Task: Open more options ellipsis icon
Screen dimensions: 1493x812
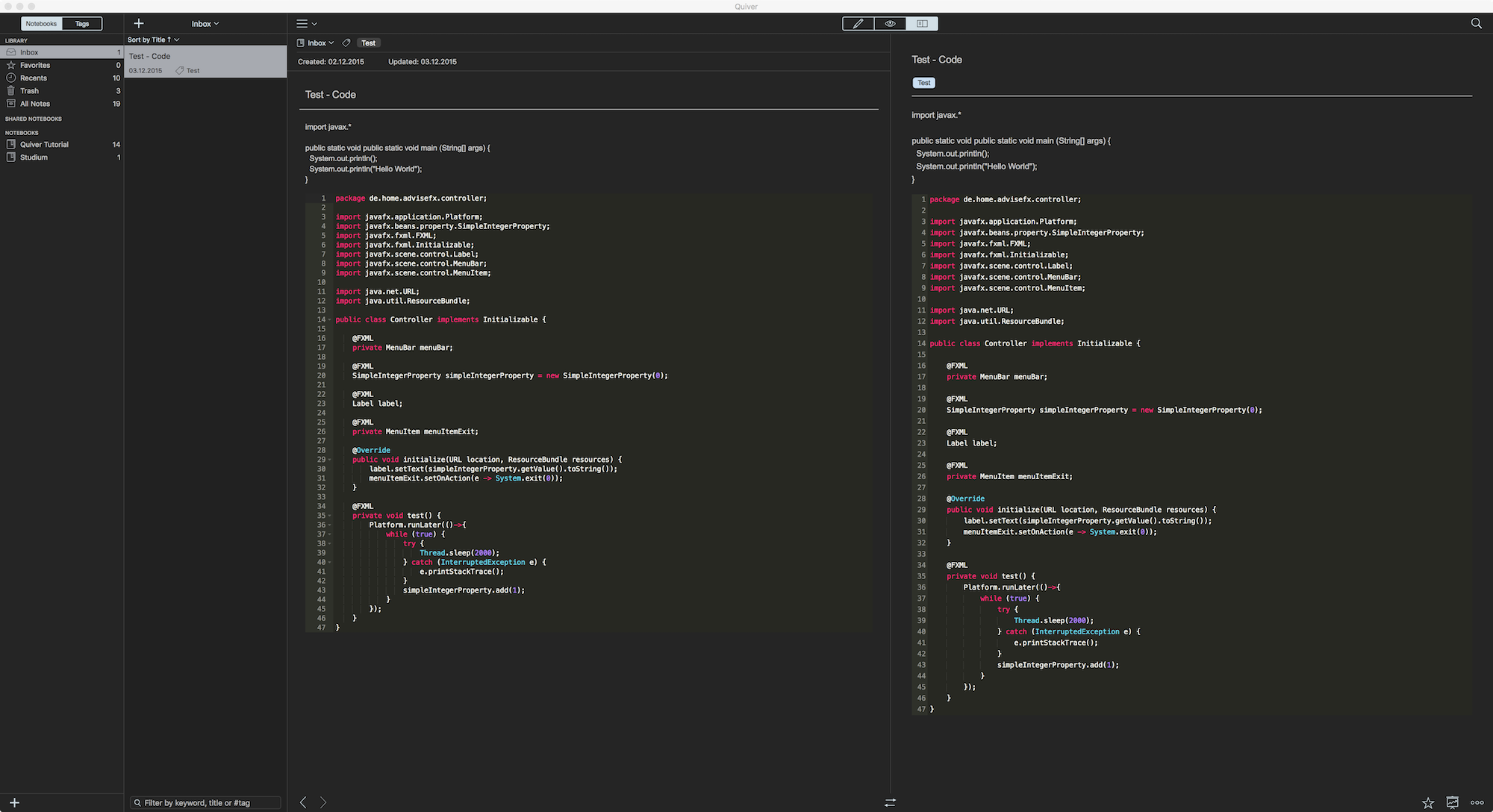Action: point(1477,803)
